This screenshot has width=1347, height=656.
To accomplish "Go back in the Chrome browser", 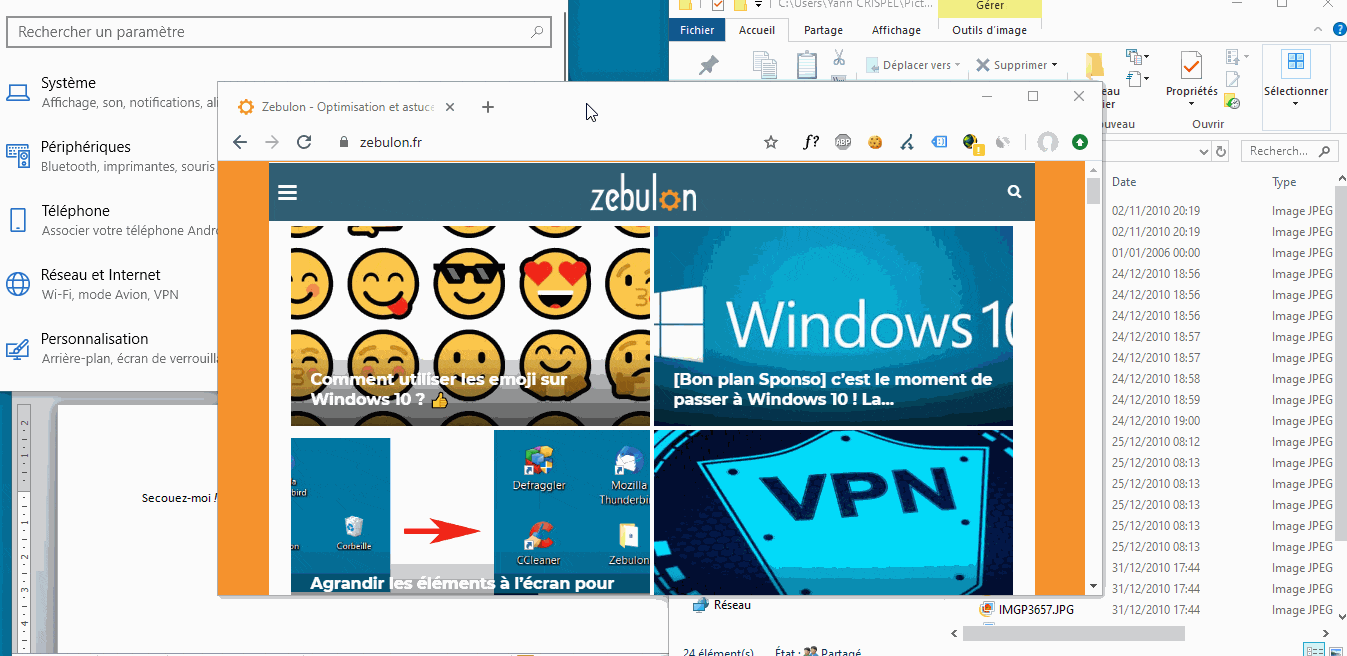I will [240, 142].
